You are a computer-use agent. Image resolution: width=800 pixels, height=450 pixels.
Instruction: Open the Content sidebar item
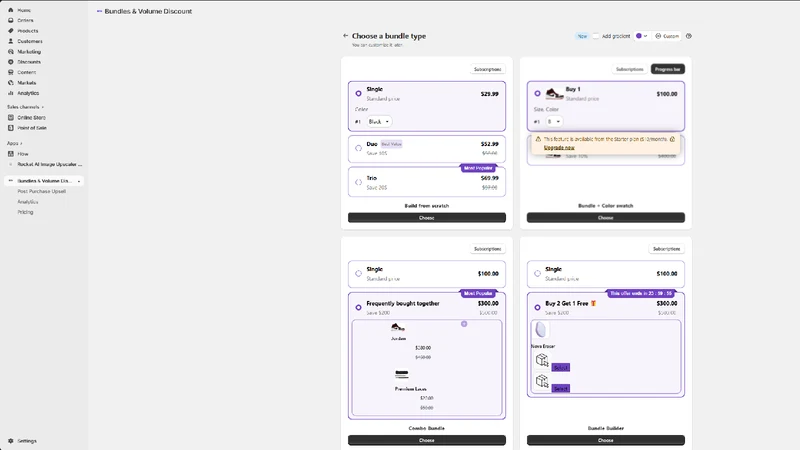pos(27,72)
